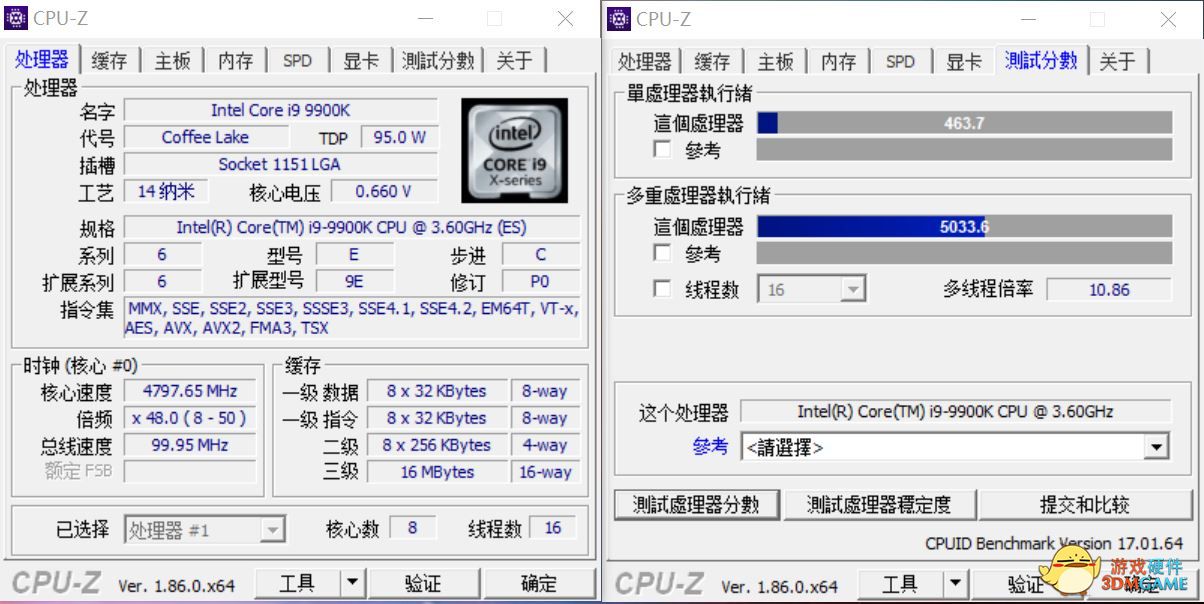Click single-thread score bar showing 463.7
Image resolution: width=1204 pixels, height=604 pixels.
point(964,123)
